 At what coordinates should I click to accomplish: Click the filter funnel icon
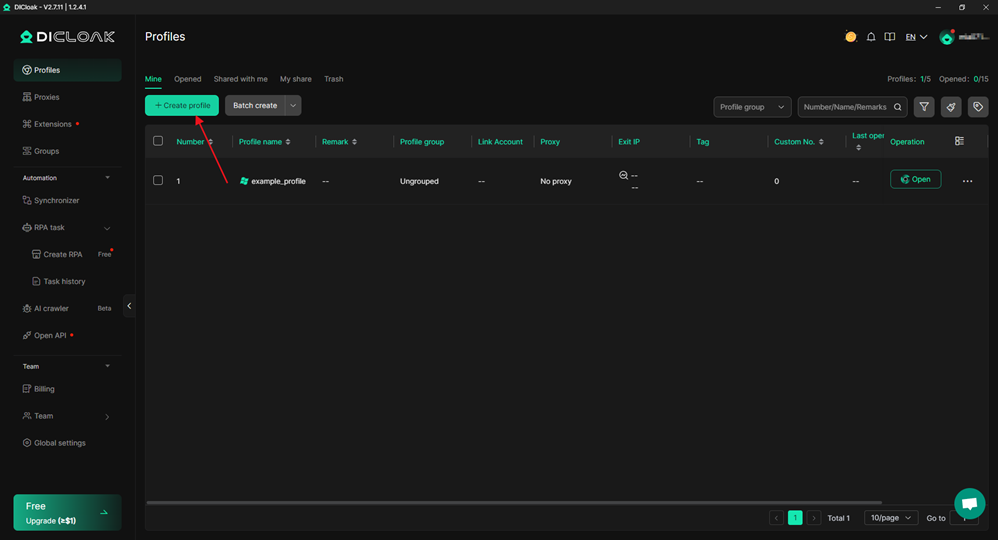(924, 107)
